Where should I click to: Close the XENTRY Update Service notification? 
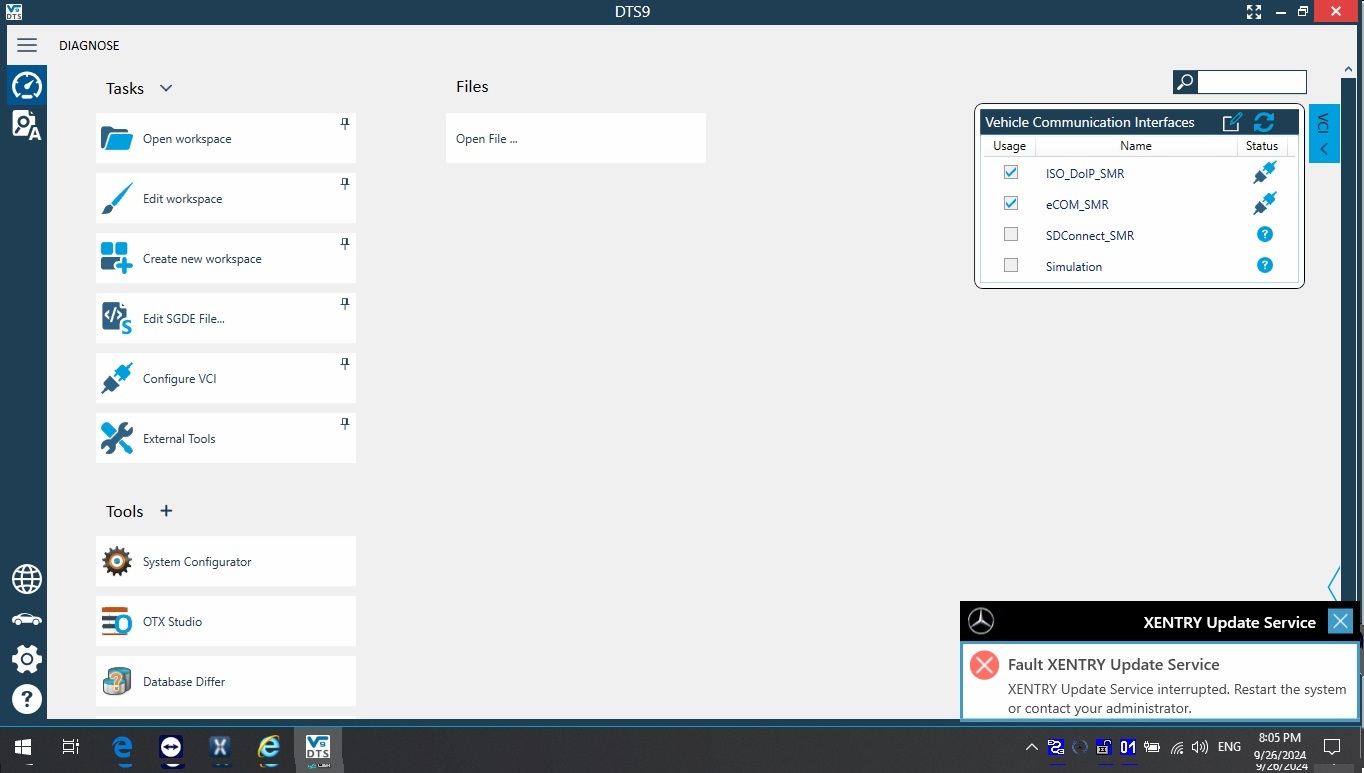pyautogui.click(x=1340, y=622)
